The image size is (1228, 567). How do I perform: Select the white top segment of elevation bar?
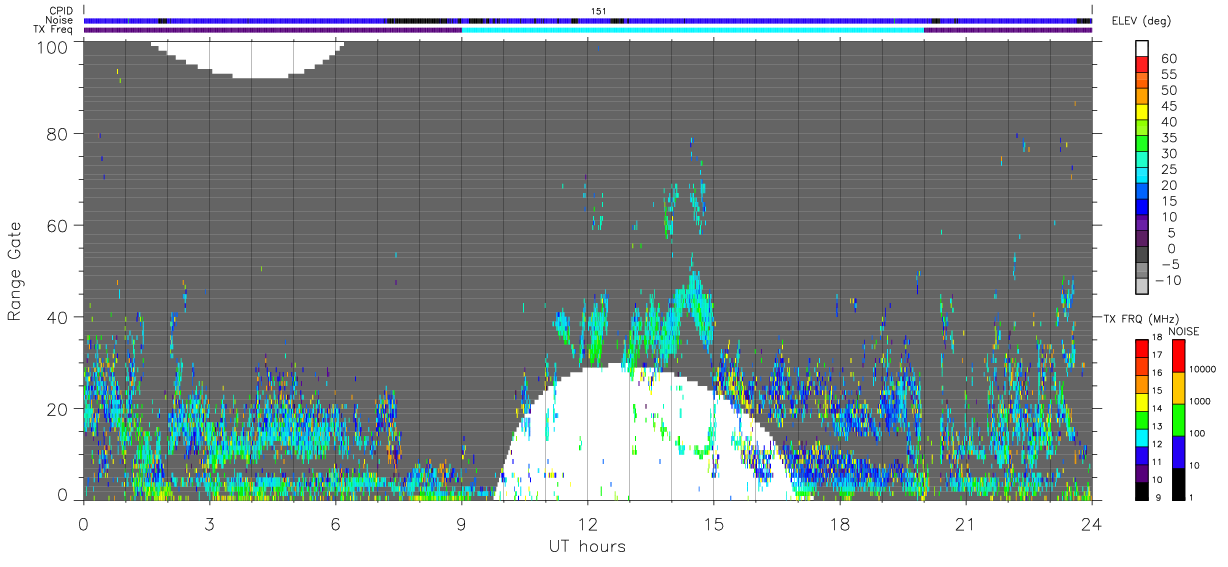[x=1142, y=50]
